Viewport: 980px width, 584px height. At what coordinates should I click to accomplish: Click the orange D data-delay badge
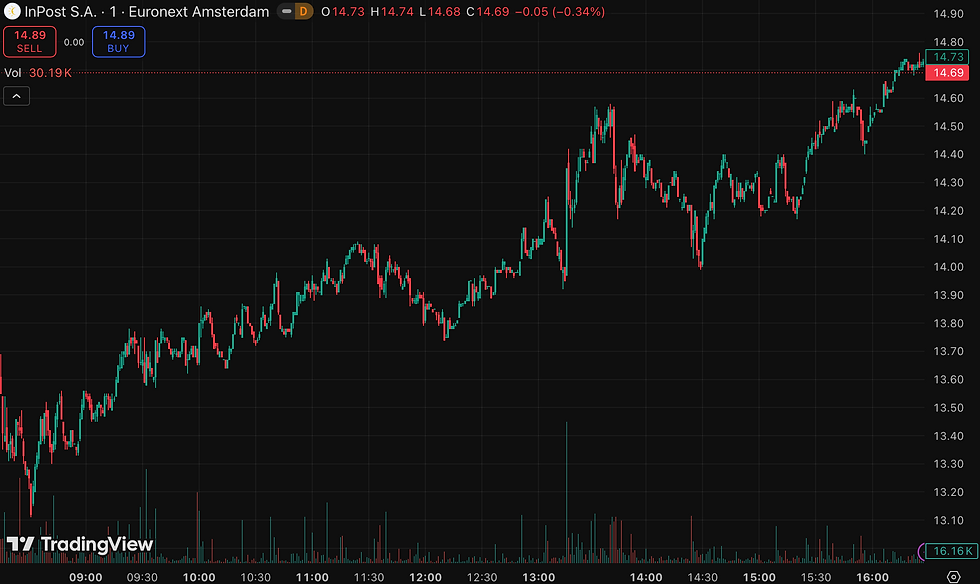click(304, 11)
